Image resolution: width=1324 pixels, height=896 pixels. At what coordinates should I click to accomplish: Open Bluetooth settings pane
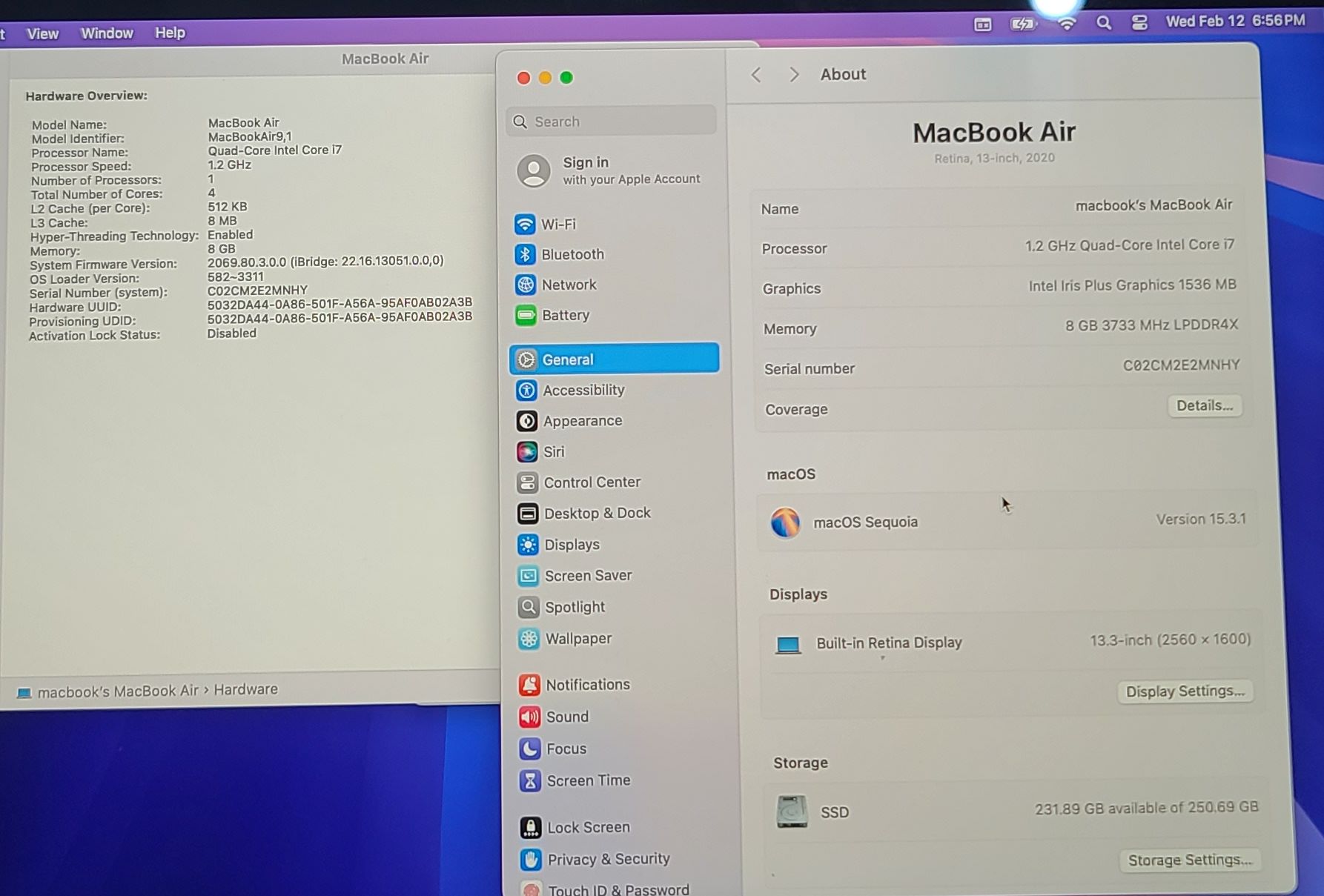[x=572, y=254]
